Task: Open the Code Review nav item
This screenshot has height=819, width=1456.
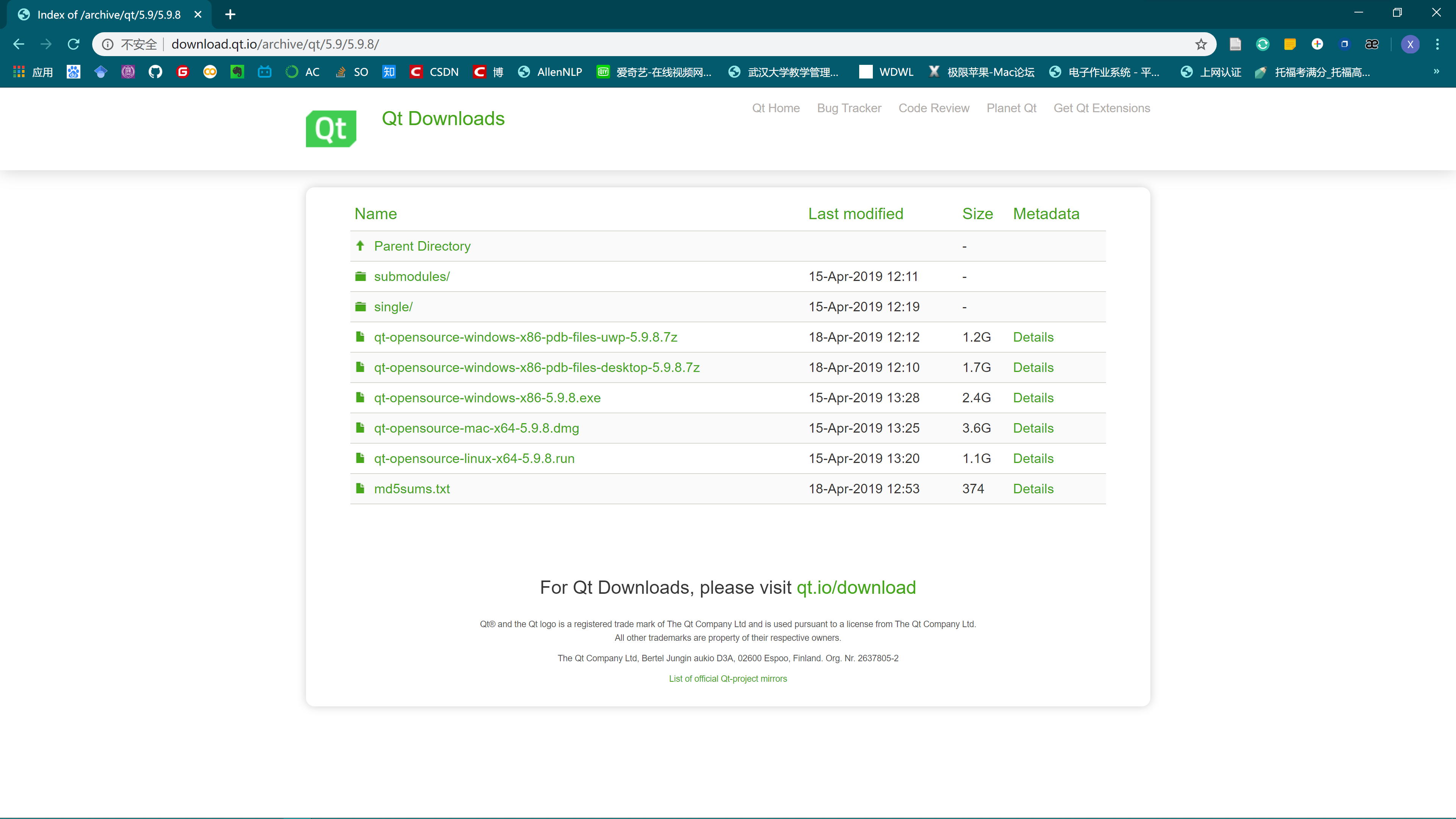Action: (934, 108)
